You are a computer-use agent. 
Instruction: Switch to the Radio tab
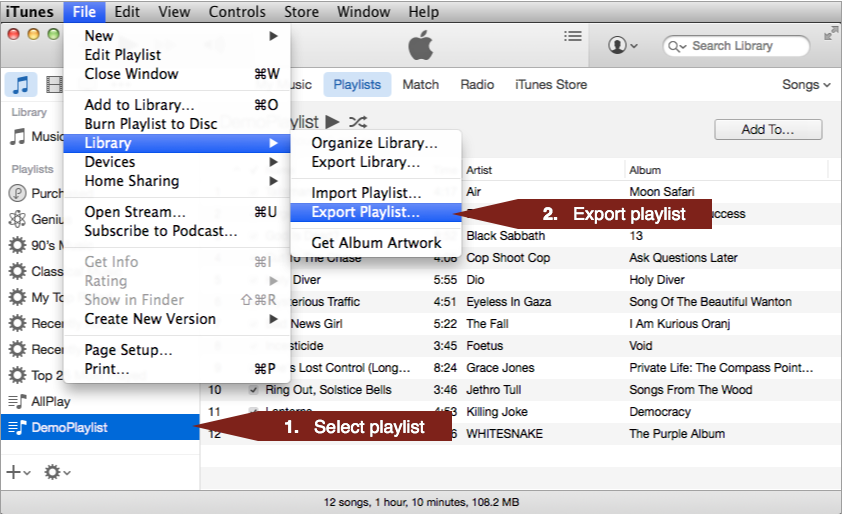[477, 84]
